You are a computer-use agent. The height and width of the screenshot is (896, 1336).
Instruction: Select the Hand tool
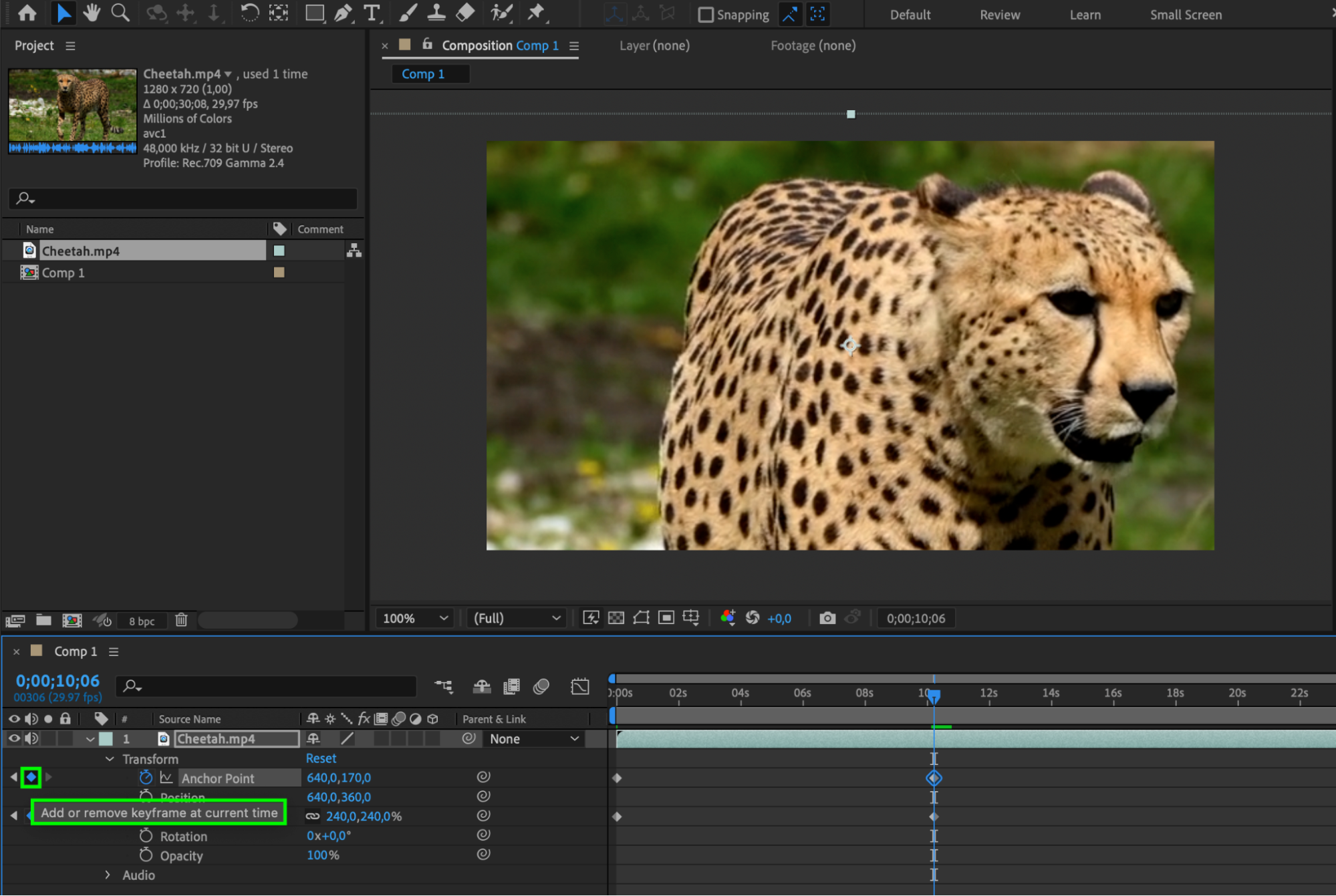(92, 13)
